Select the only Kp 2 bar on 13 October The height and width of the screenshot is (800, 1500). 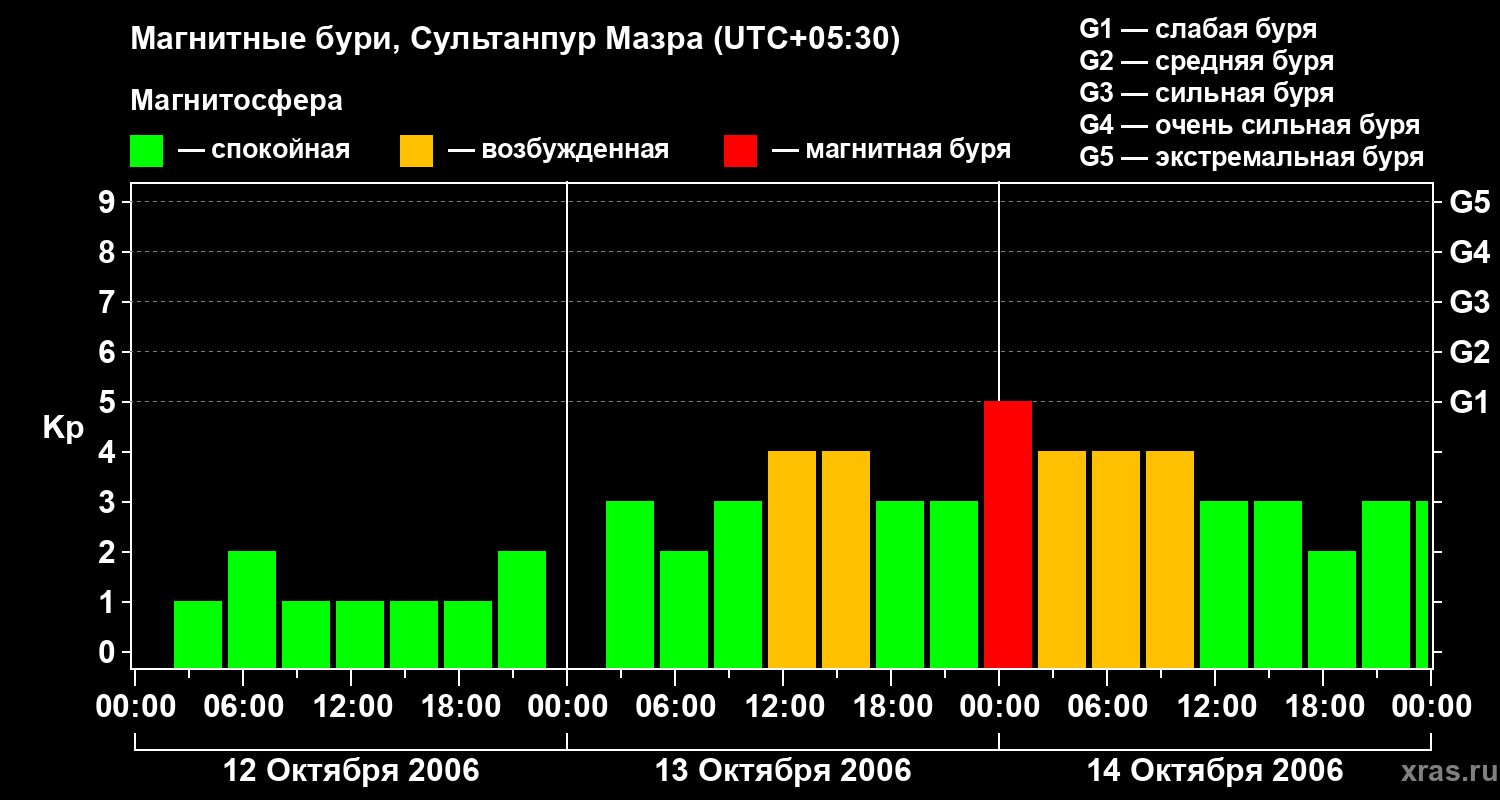coord(684,609)
